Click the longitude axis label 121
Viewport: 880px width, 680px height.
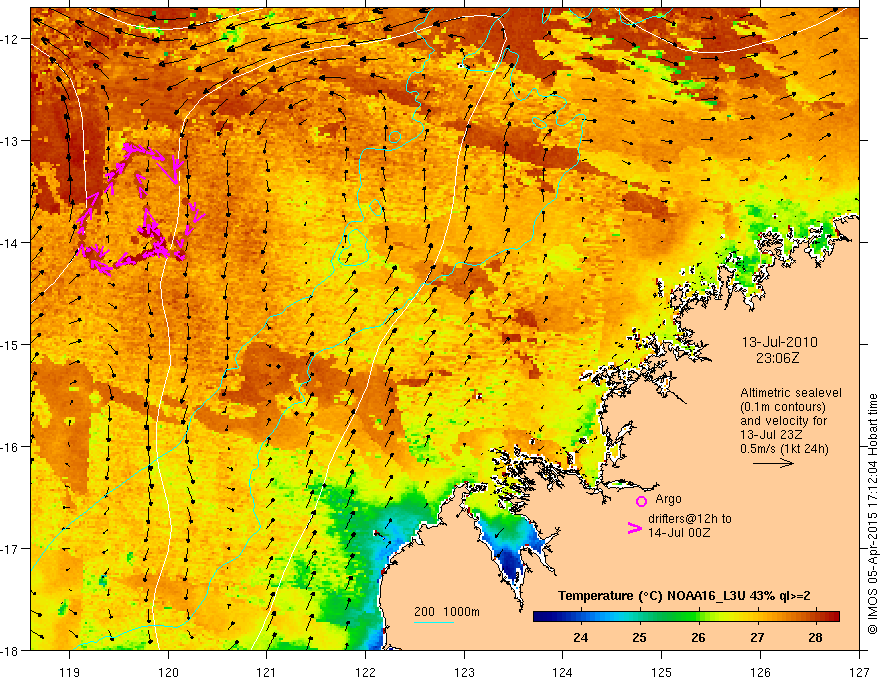coord(267,672)
